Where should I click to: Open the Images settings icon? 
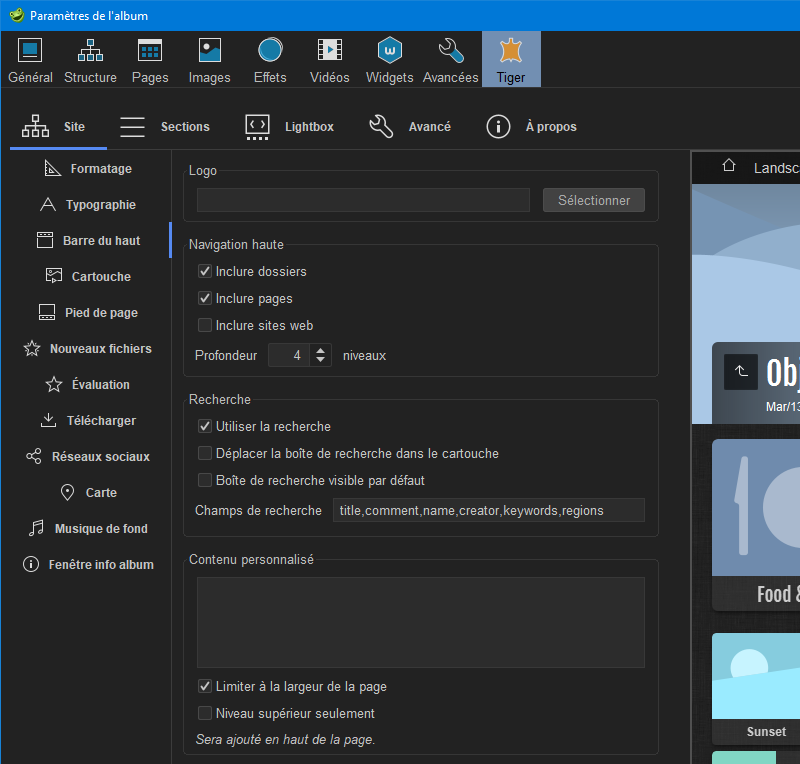click(210, 59)
